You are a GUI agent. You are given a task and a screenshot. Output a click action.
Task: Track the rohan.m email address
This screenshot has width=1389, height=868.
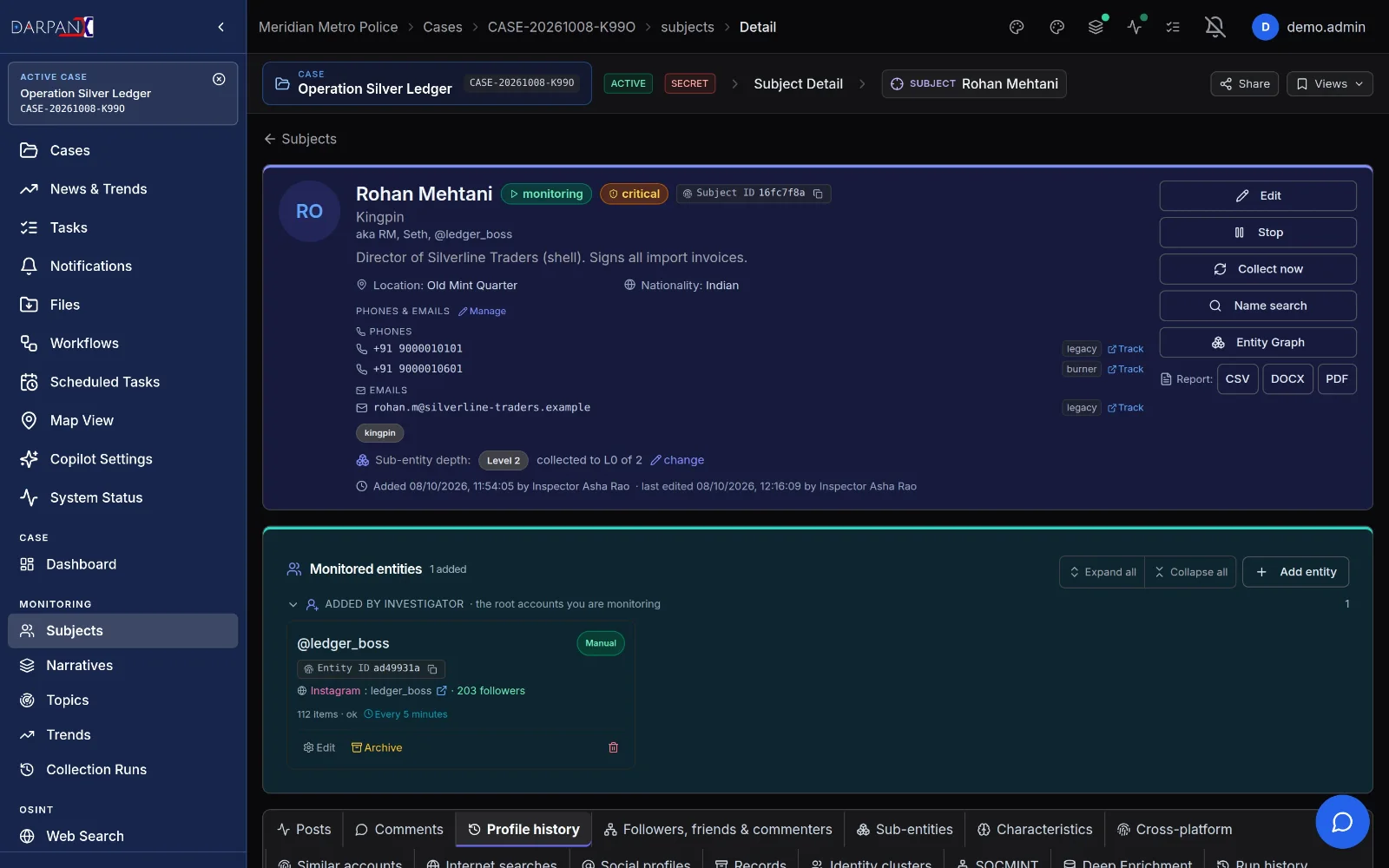(1125, 408)
